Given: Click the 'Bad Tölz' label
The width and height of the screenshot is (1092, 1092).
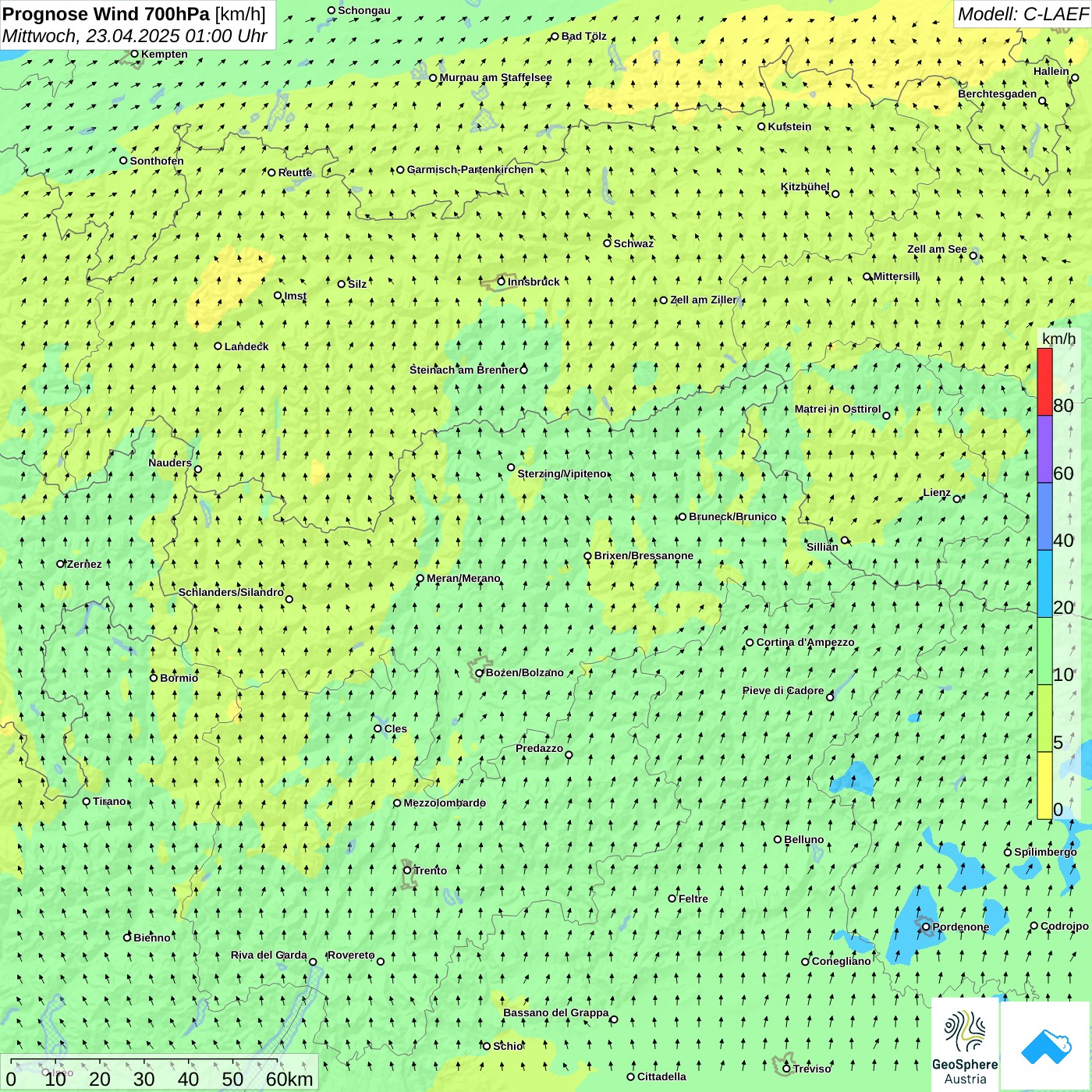Looking at the screenshot, I should click(584, 36).
